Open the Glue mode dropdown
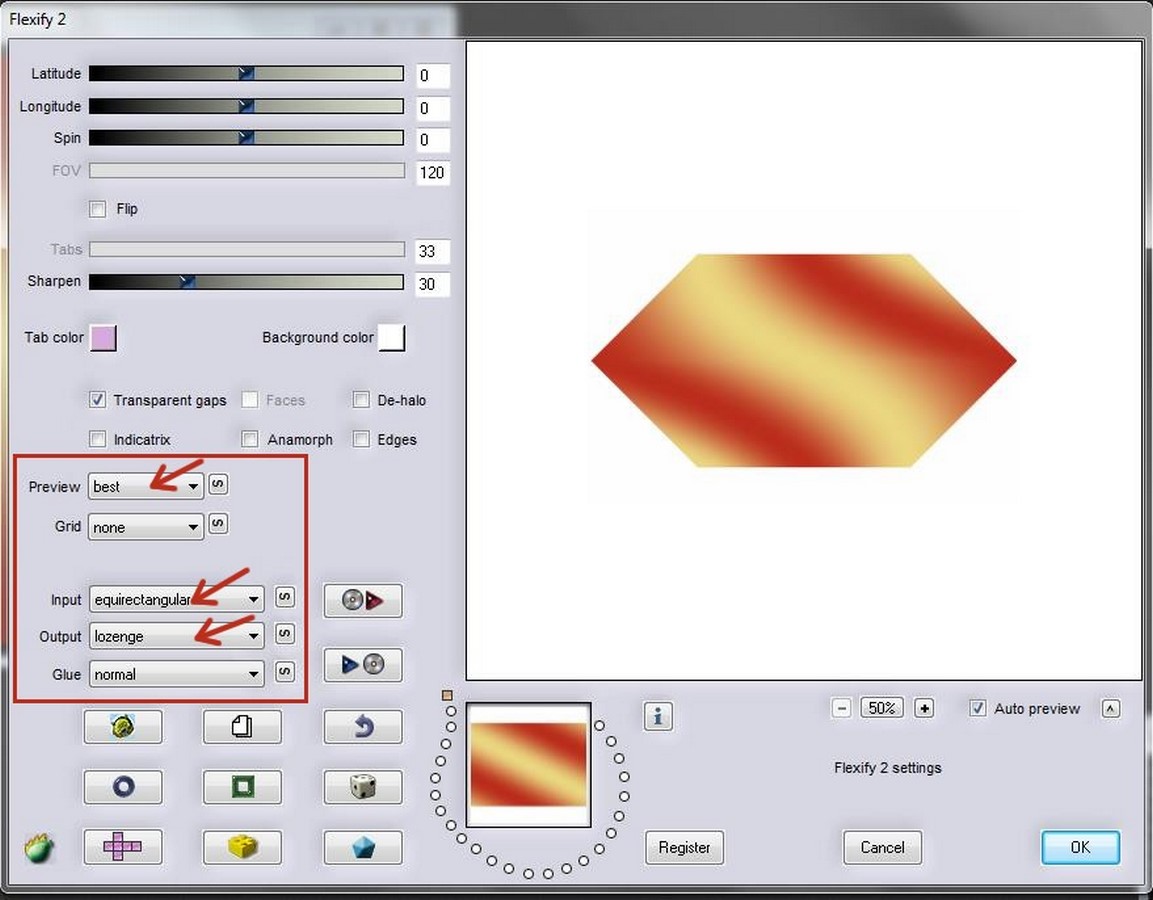1153x900 pixels. coord(176,674)
